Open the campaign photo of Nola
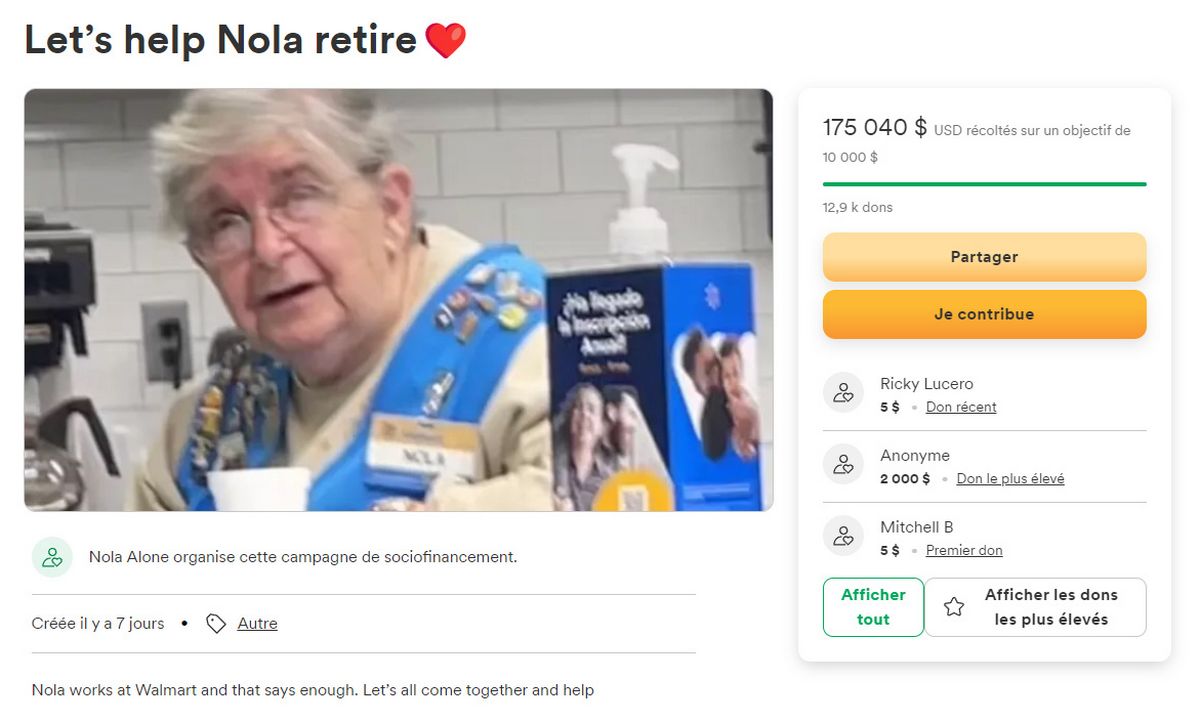The height and width of the screenshot is (723, 1200). click(399, 300)
